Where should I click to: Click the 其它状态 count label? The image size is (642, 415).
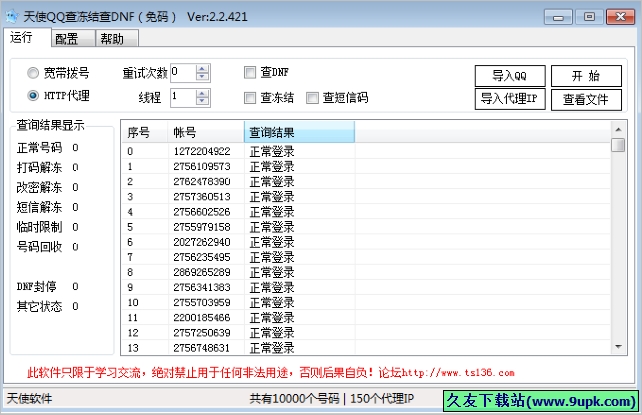39,307
